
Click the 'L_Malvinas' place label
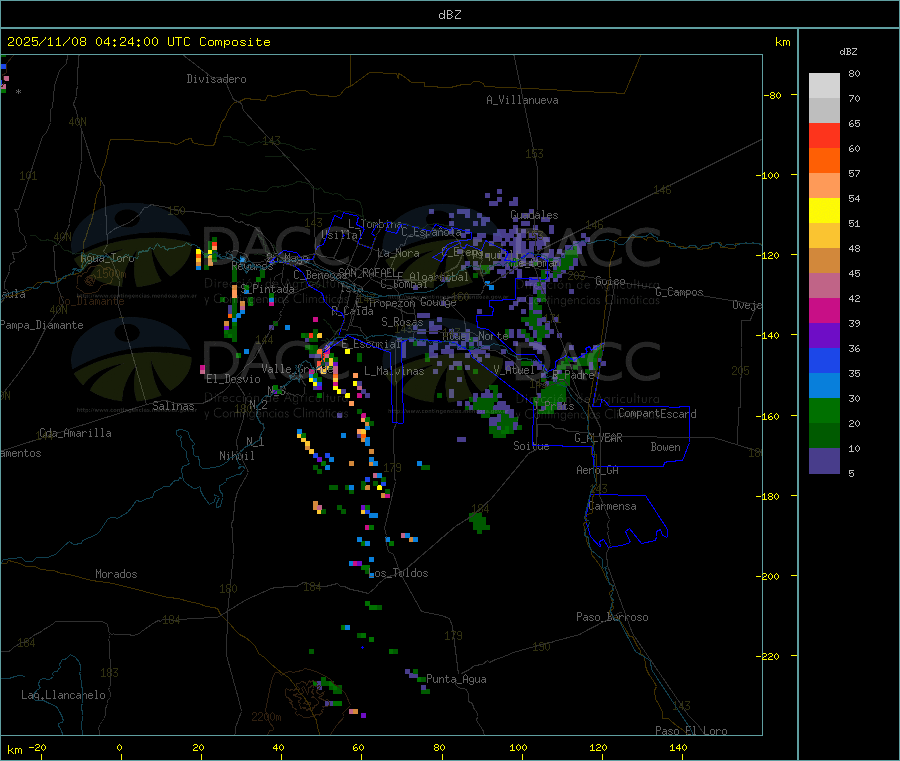click(x=394, y=371)
